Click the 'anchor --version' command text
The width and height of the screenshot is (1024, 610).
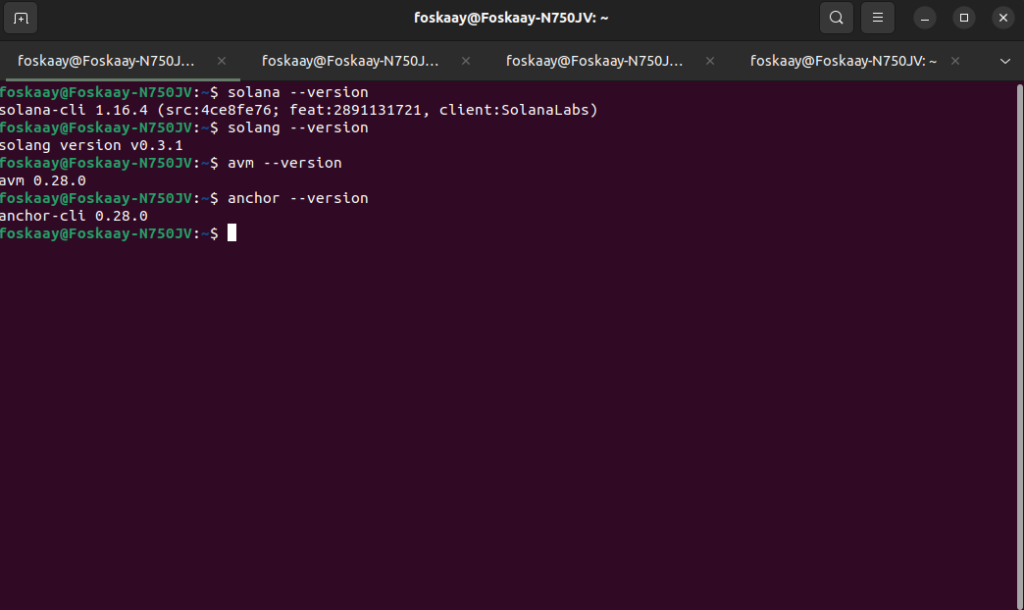click(x=298, y=198)
